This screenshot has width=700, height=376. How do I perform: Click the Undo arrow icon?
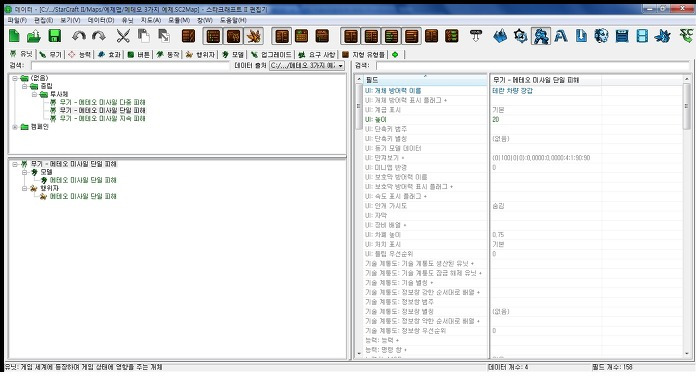(79, 36)
